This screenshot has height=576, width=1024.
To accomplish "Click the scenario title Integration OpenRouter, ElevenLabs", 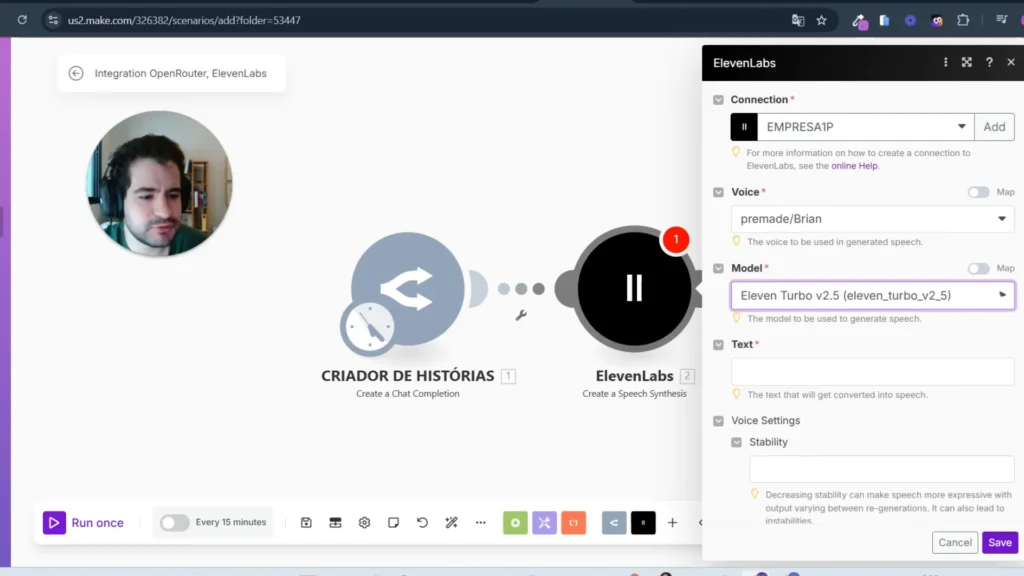I will click(180, 73).
